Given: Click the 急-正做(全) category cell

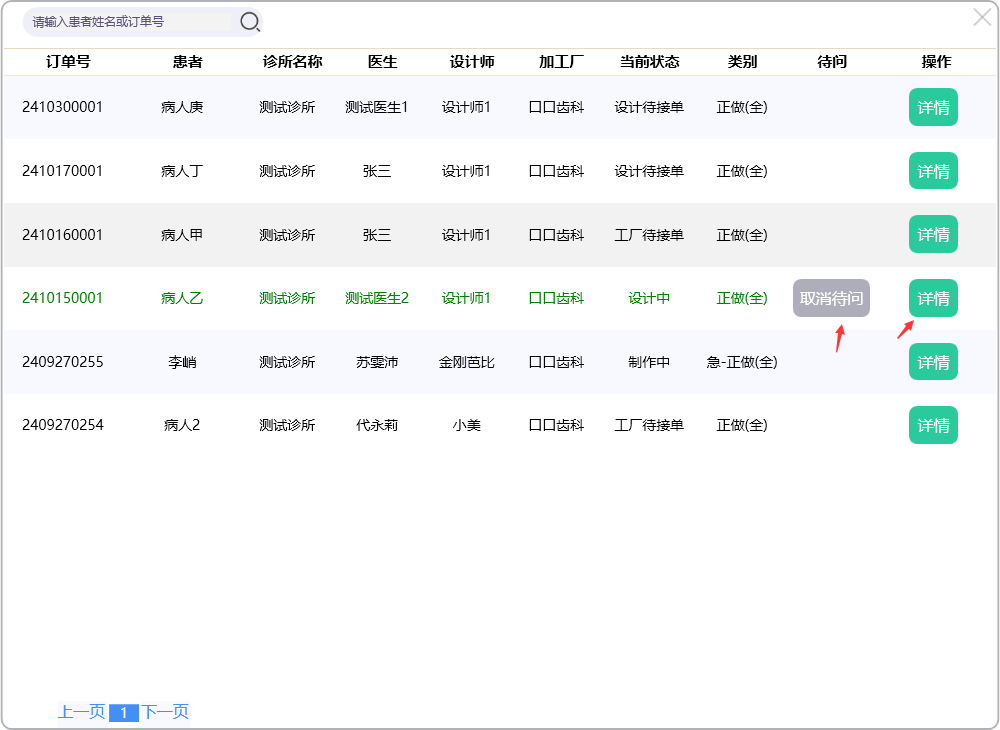Looking at the screenshot, I should pyautogui.click(x=741, y=362).
